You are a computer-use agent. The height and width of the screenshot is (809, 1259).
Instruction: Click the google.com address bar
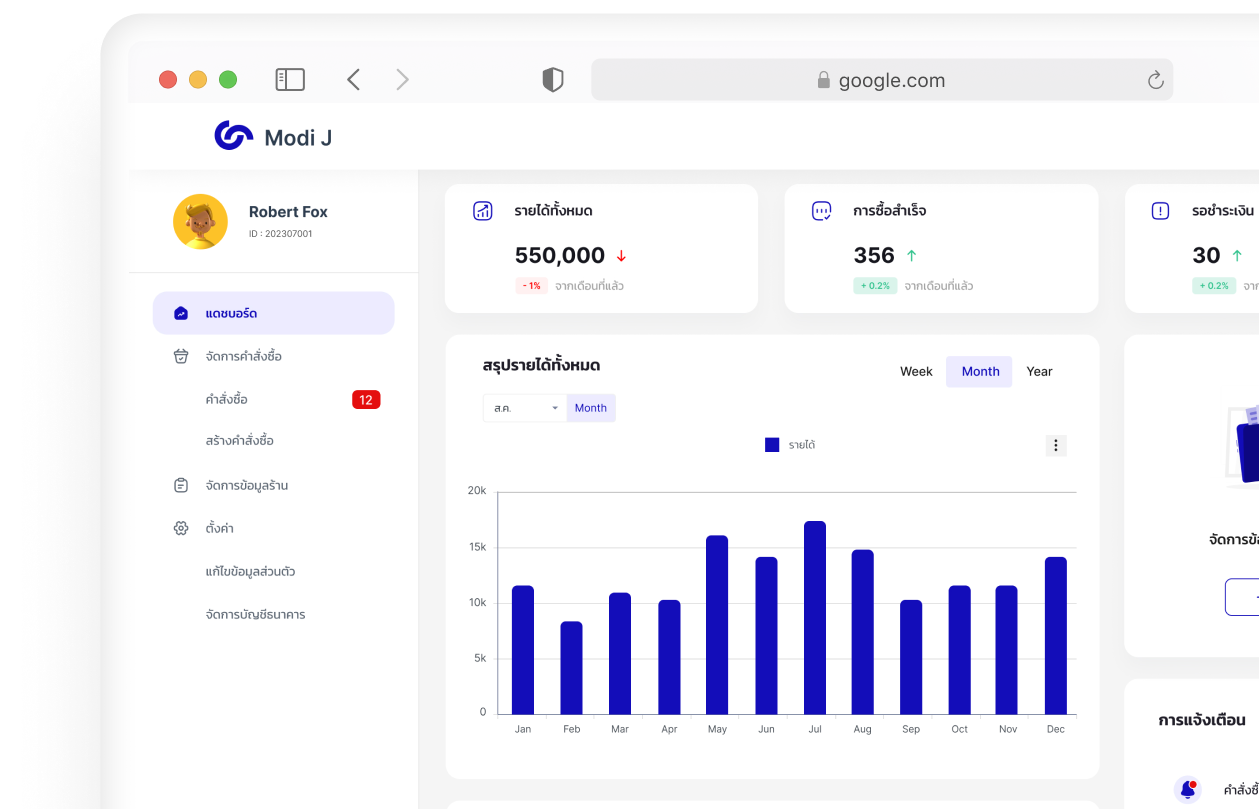click(x=882, y=80)
